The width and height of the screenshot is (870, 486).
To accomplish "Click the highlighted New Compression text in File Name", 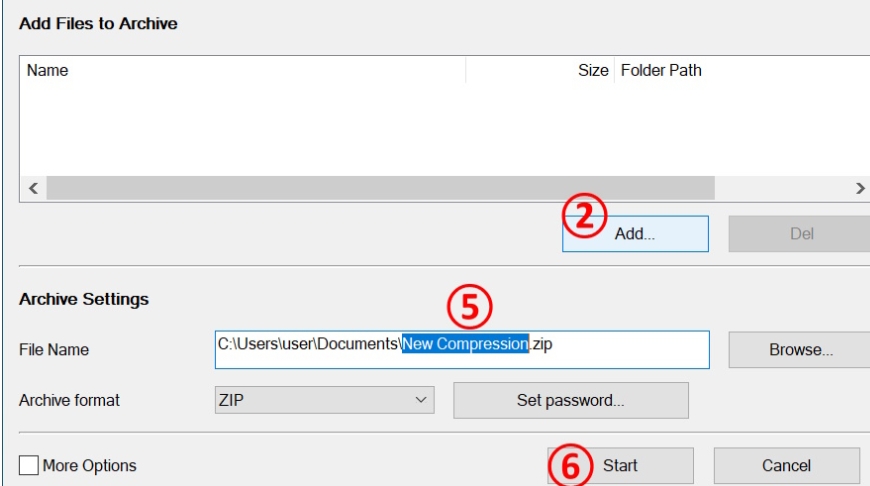I will pyautogui.click(x=466, y=344).
